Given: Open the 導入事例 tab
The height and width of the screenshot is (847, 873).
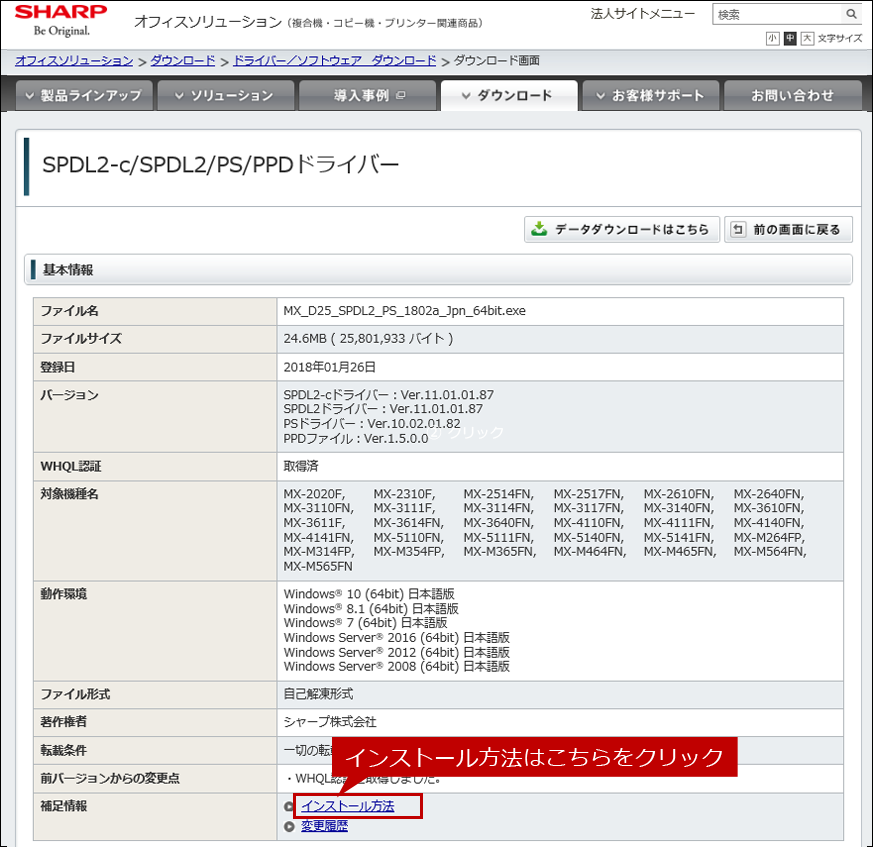Looking at the screenshot, I should 365,96.
